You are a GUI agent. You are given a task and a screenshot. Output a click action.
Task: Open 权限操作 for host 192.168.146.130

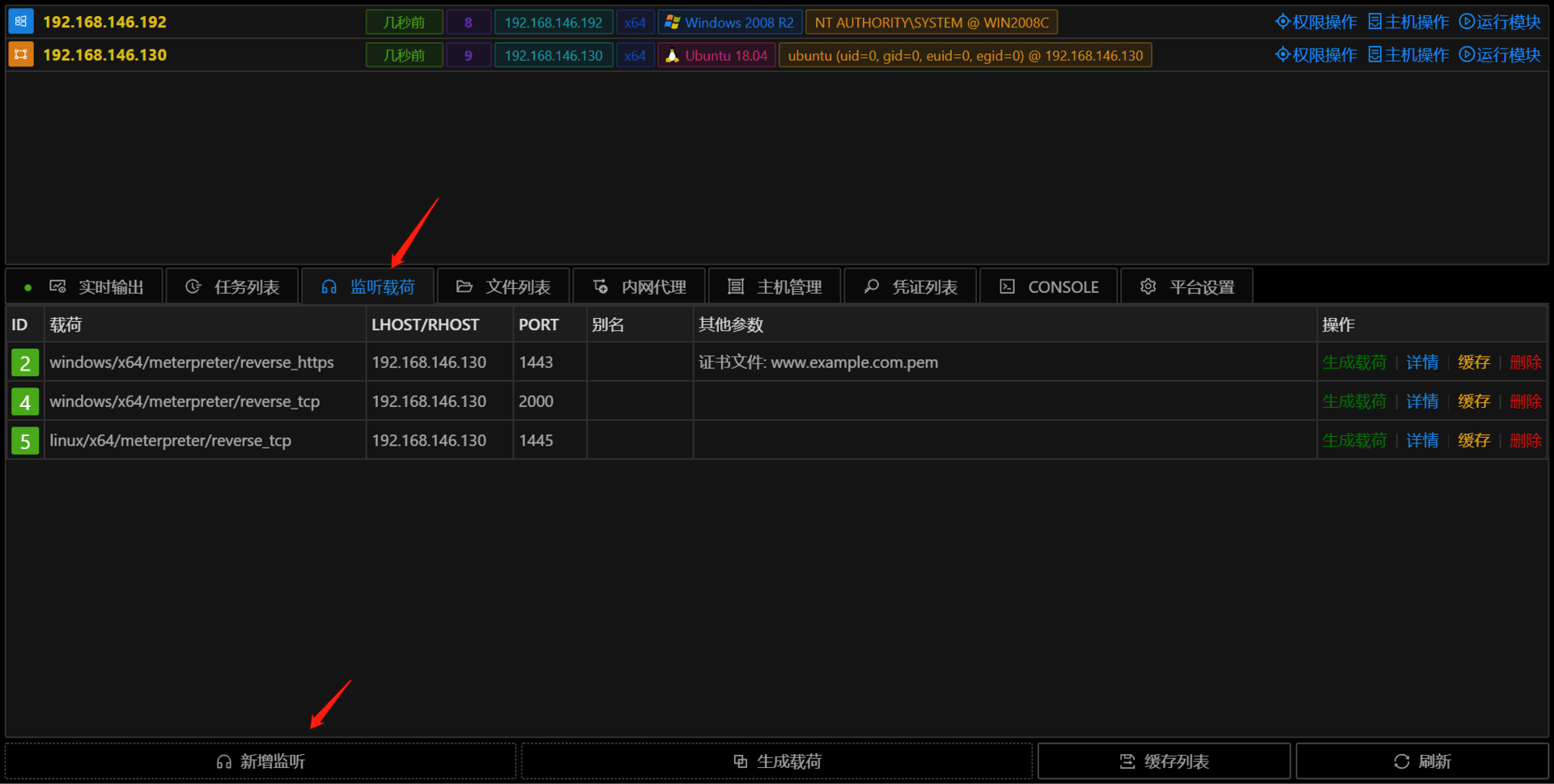coord(1316,55)
